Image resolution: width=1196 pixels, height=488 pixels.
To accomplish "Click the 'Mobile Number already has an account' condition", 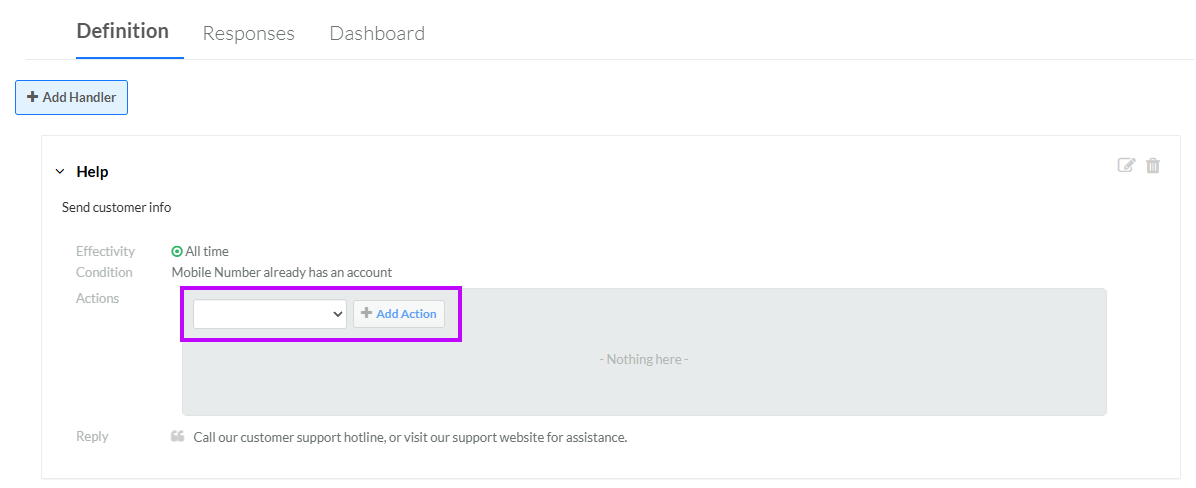I will point(281,272).
